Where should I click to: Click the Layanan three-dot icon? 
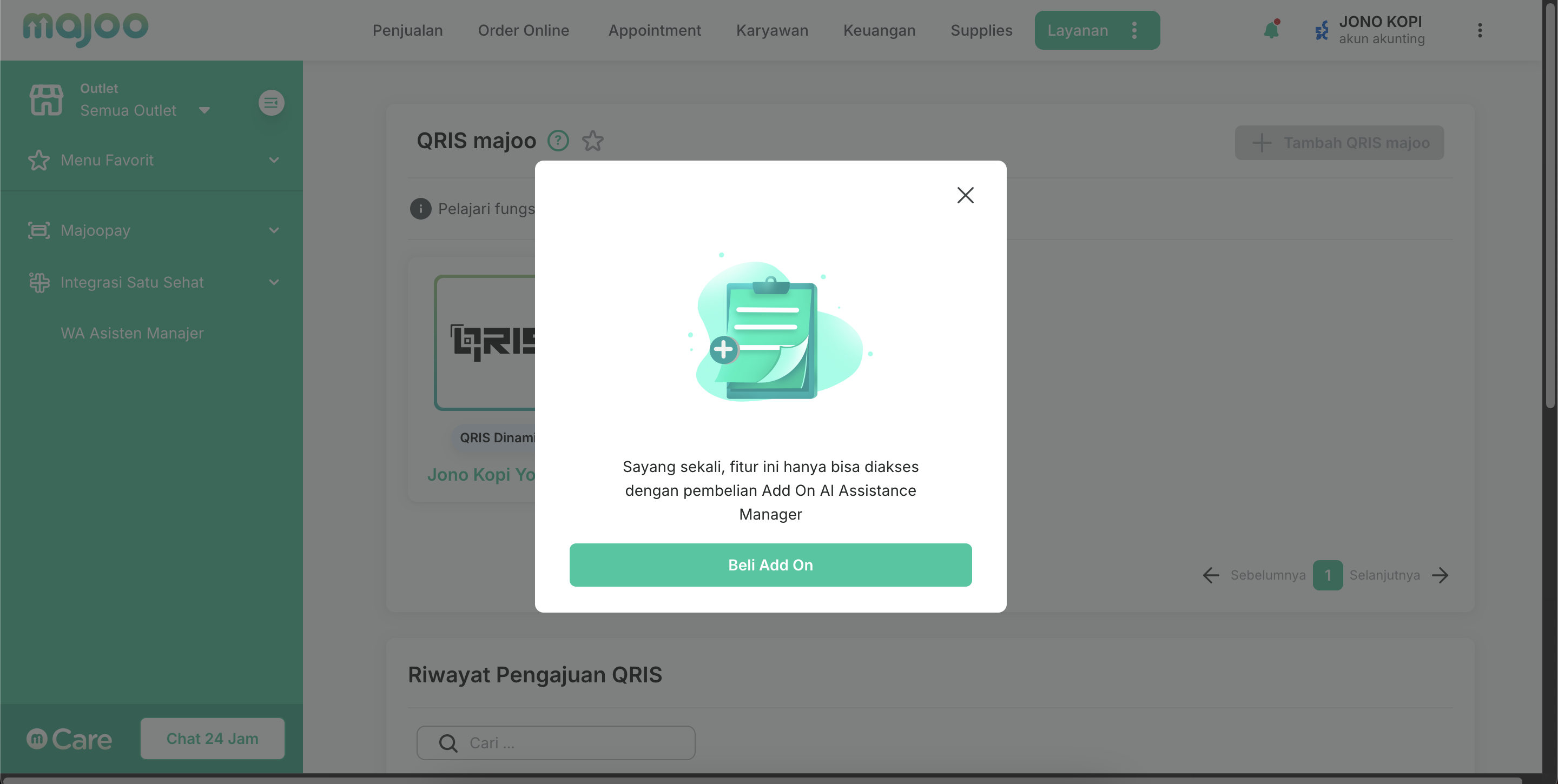click(x=1134, y=30)
